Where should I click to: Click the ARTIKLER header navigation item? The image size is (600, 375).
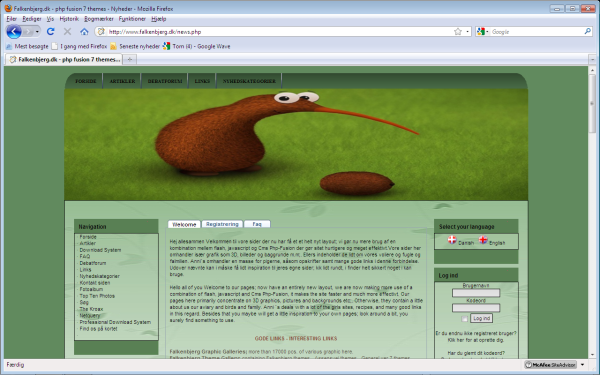click(122, 81)
